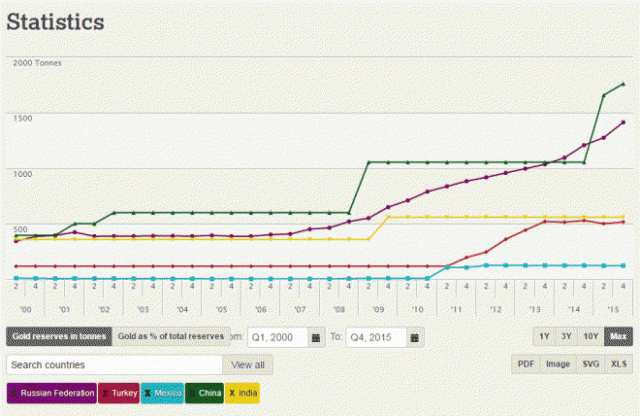Set time range to 3Y

coord(567,337)
